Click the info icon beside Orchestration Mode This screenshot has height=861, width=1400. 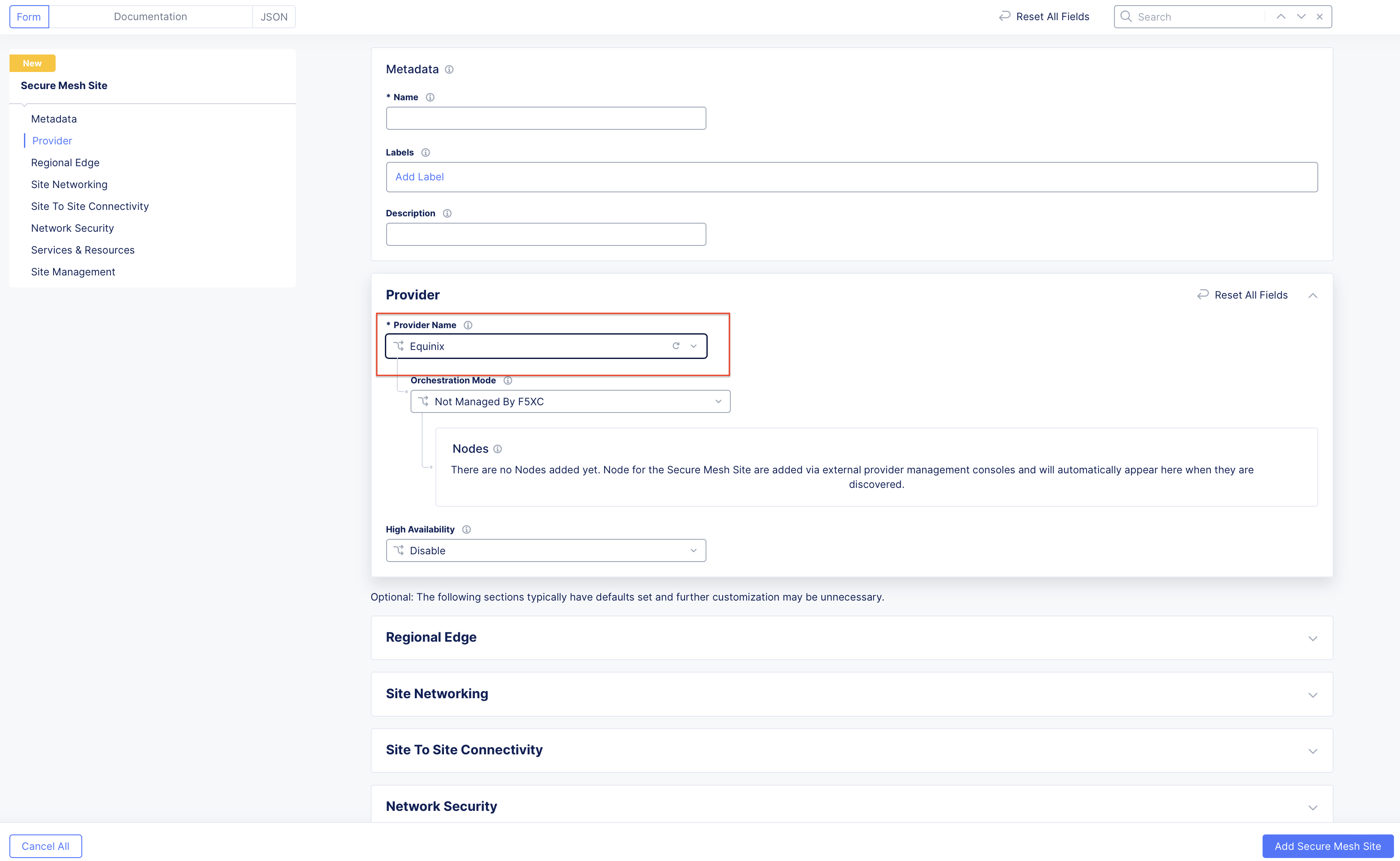[508, 380]
